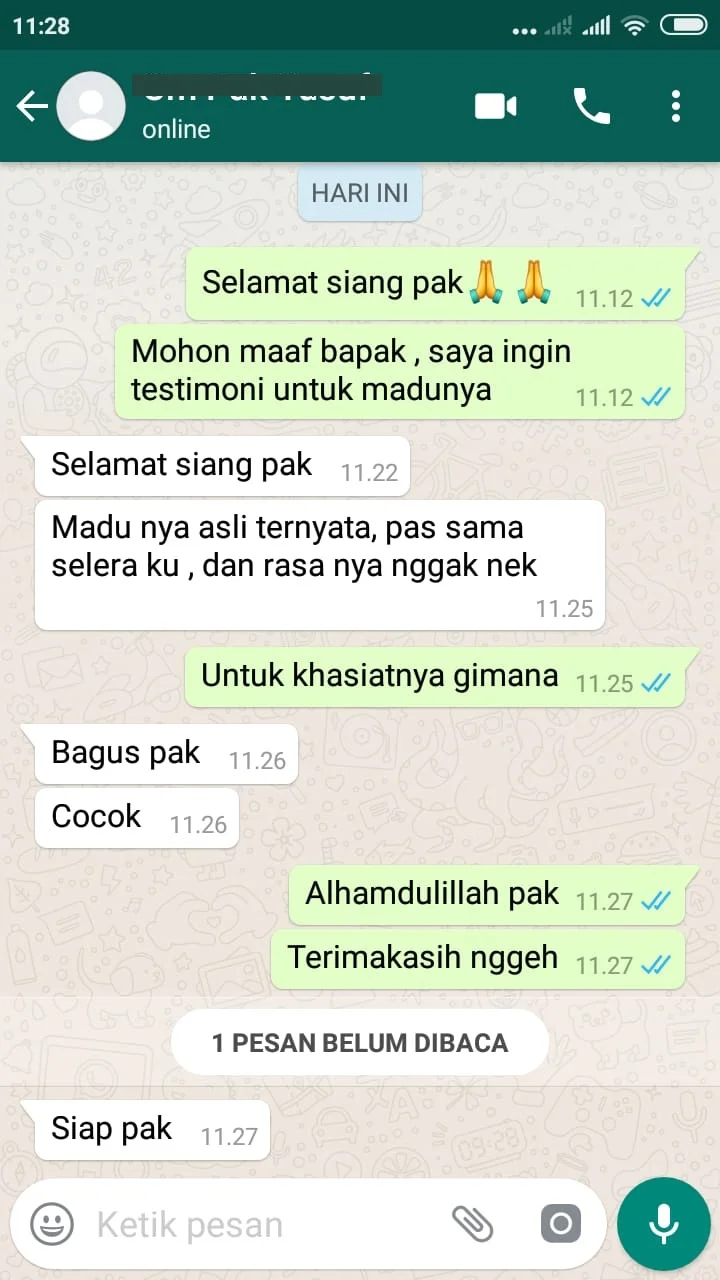The width and height of the screenshot is (720, 1280).
Task: Select the 'Untuk khasiatnya gimana' message
Action: (x=435, y=677)
